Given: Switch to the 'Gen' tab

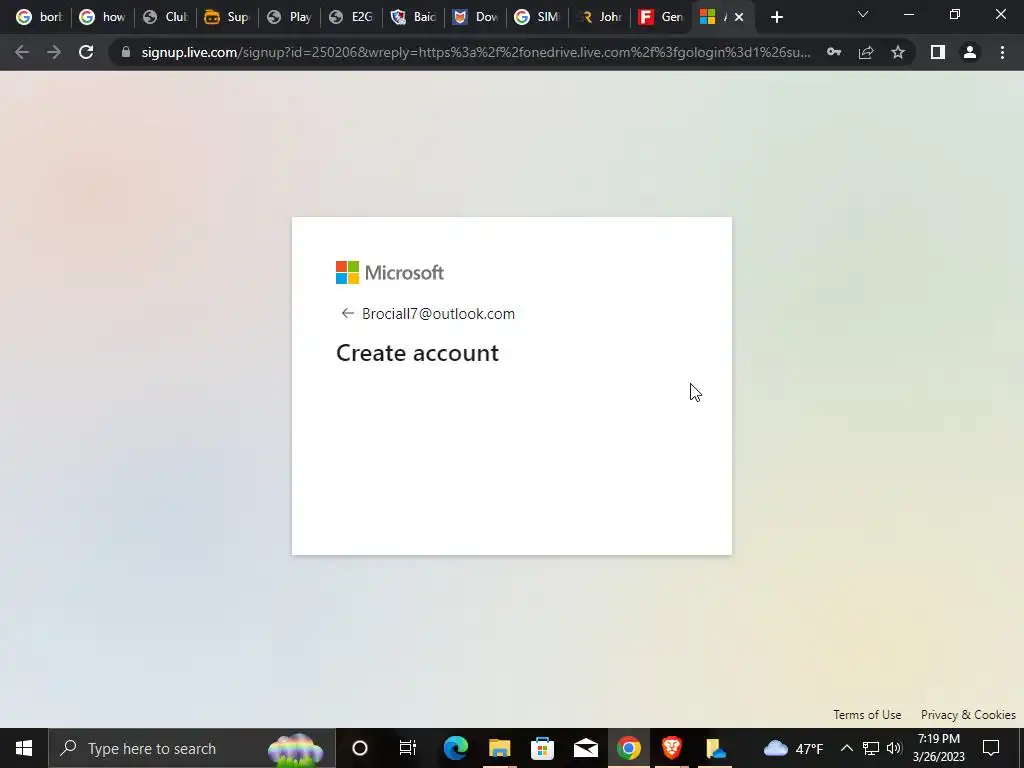Looking at the screenshot, I should point(662,17).
